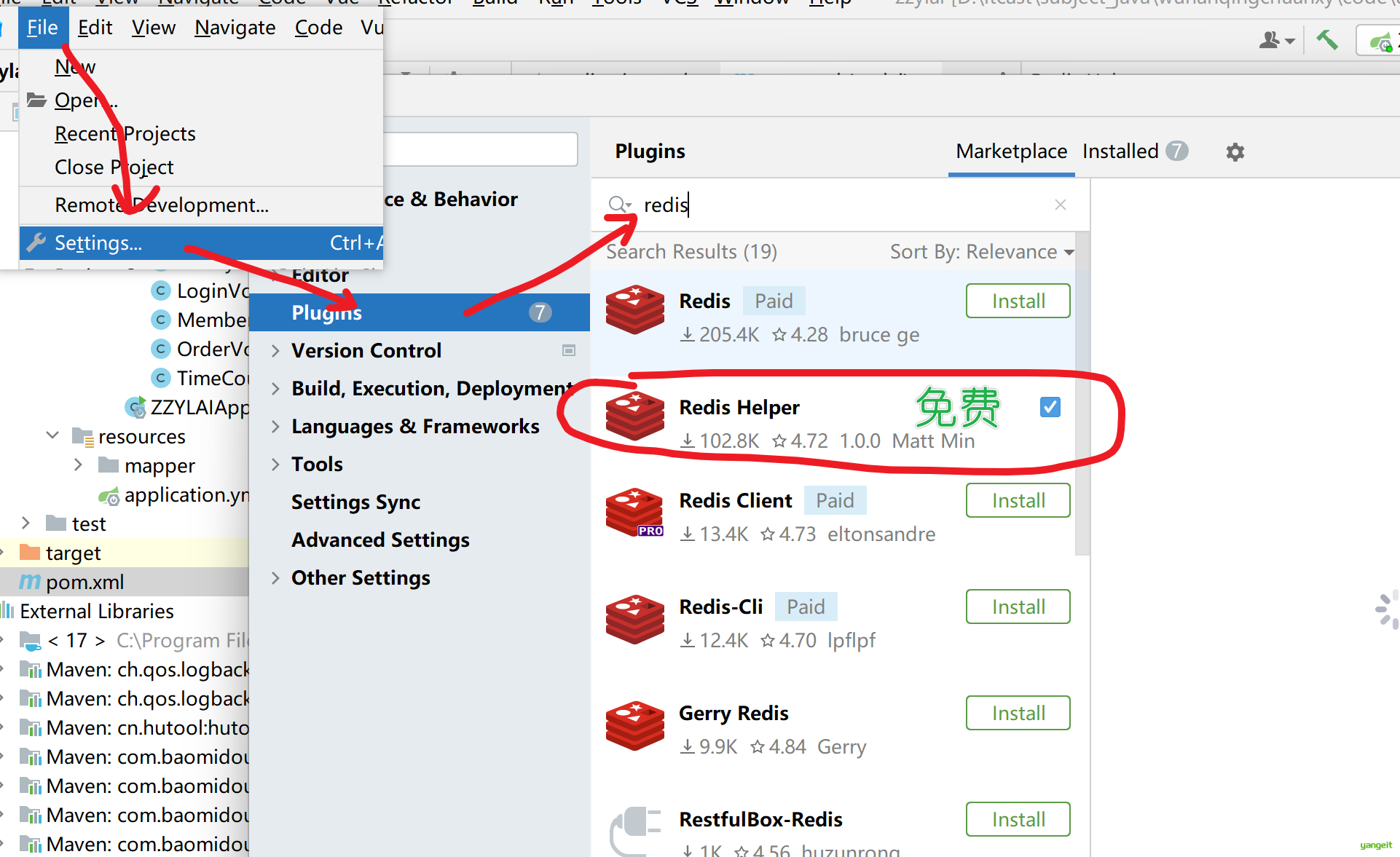
Task: Click the pom.xml Maven icon
Action: [x=30, y=582]
